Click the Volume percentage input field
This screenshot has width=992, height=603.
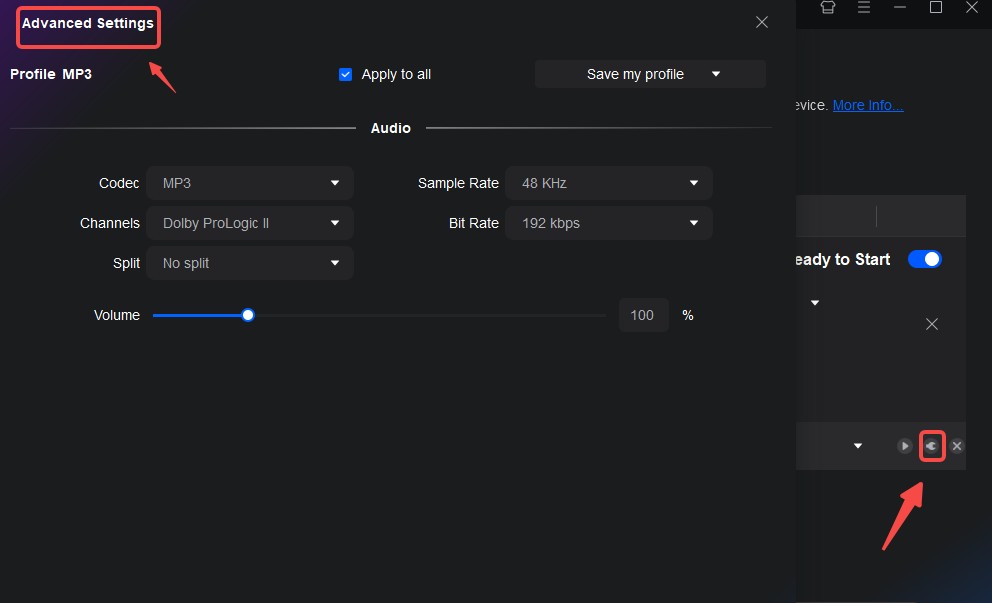coord(643,315)
